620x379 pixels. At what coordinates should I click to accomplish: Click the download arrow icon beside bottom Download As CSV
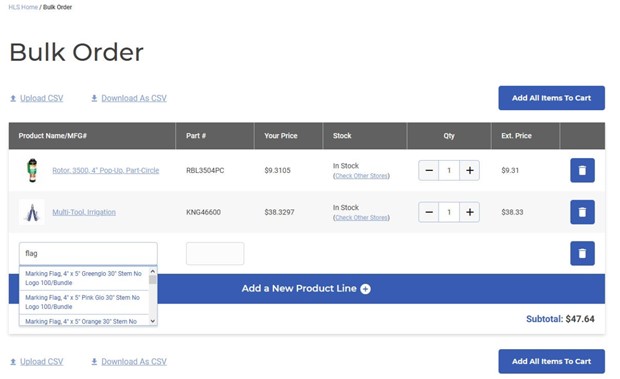(94, 362)
